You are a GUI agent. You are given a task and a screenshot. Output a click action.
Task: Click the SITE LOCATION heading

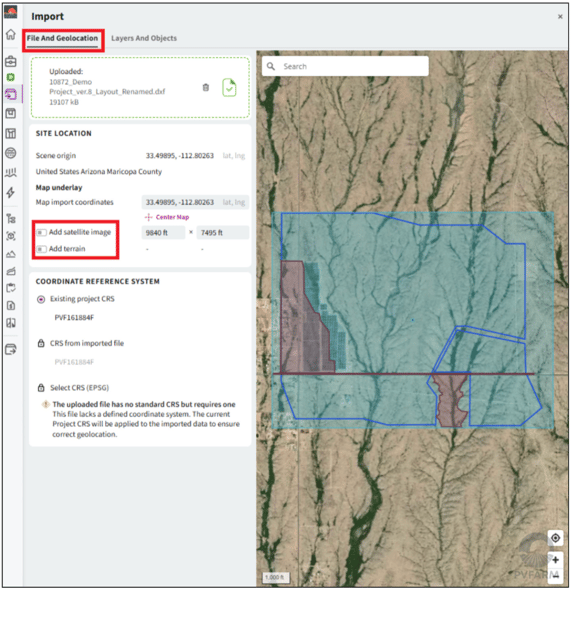point(63,133)
